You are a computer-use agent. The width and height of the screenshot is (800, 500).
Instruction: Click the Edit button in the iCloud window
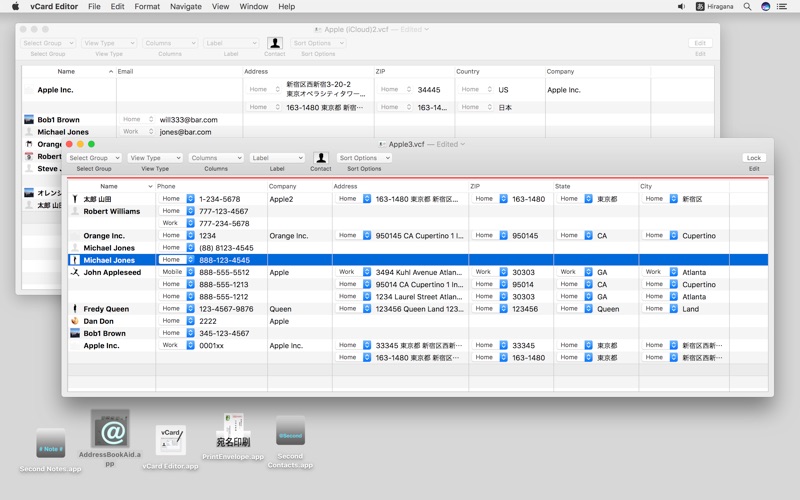click(x=700, y=43)
